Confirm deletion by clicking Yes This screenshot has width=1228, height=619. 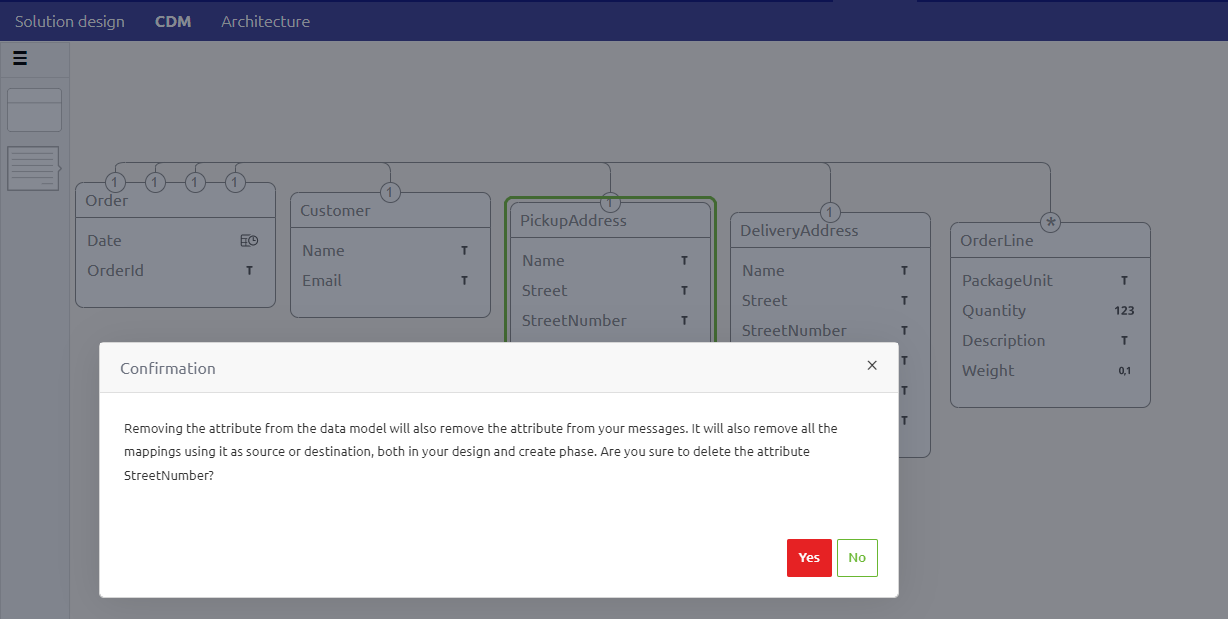pos(809,558)
